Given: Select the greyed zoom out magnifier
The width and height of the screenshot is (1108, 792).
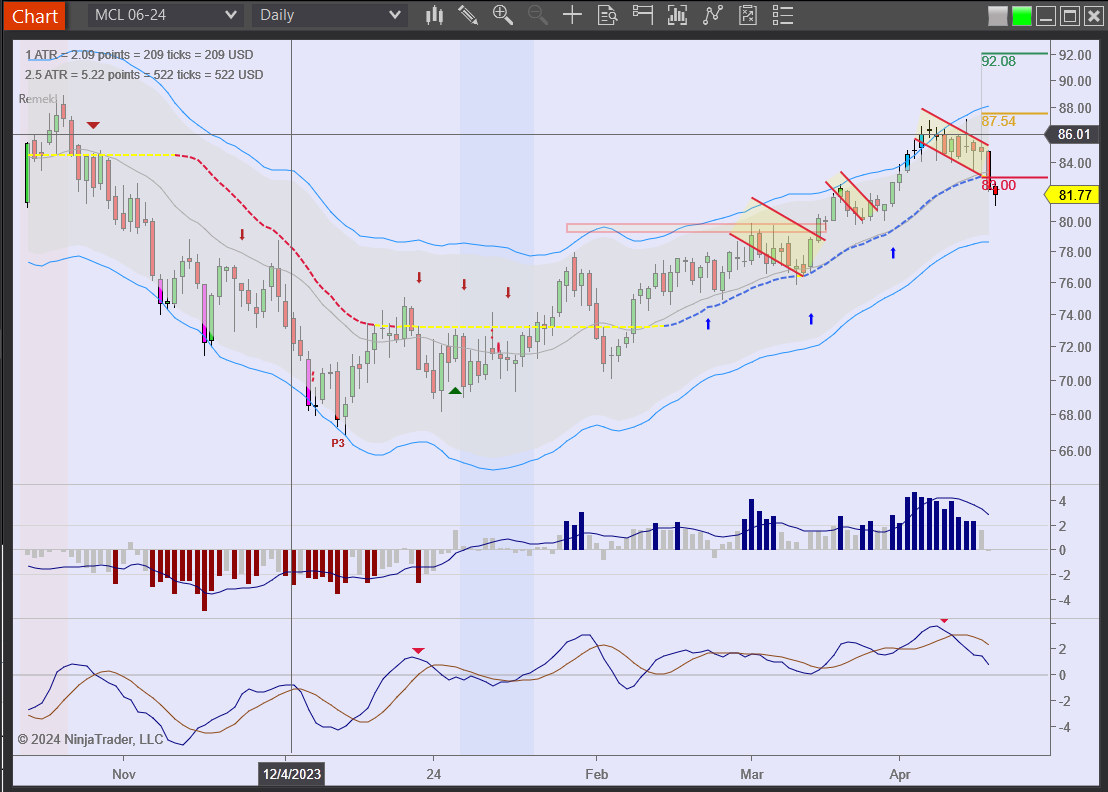Looking at the screenshot, I should point(538,15).
